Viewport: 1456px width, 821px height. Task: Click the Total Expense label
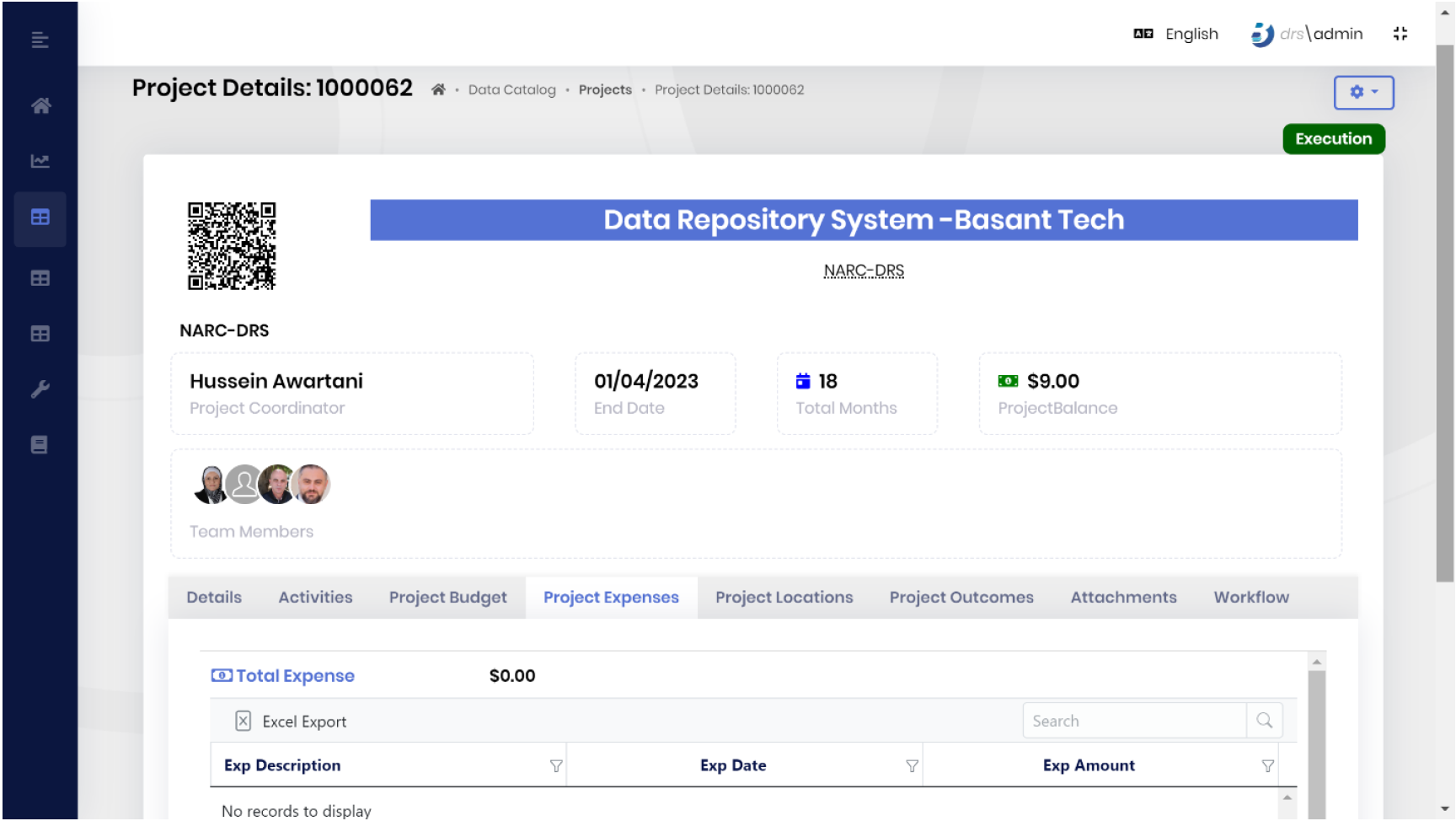295,675
